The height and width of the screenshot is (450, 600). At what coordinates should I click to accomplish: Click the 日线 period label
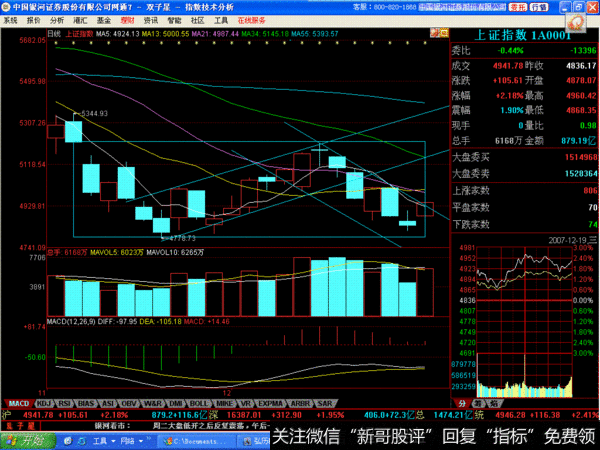54,34
